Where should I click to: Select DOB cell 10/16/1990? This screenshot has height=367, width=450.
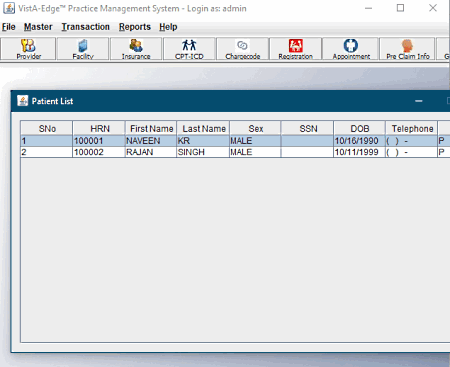(x=360, y=141)
